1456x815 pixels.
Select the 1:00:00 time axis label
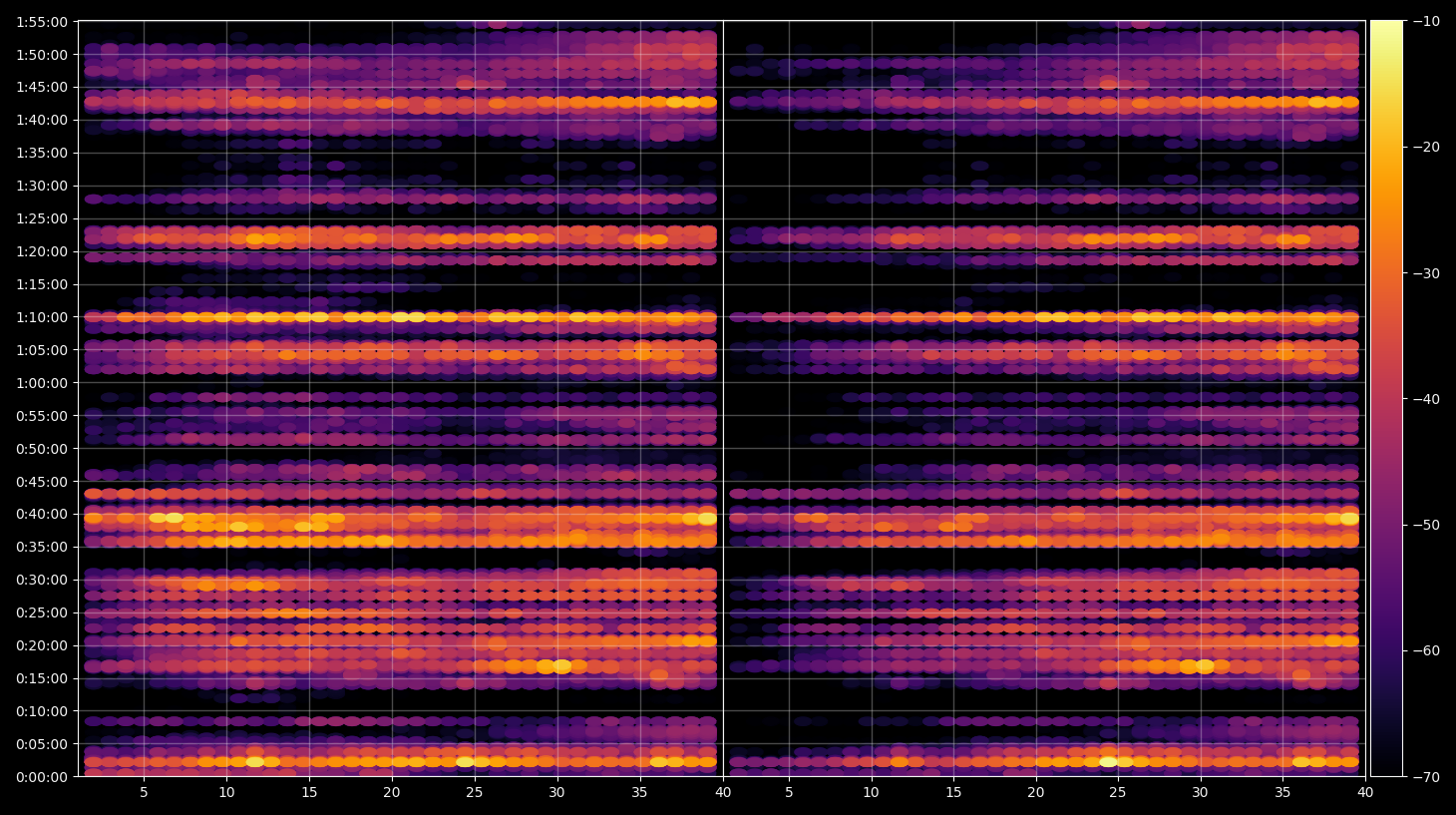pyautogui.click(x=42, y=383)
